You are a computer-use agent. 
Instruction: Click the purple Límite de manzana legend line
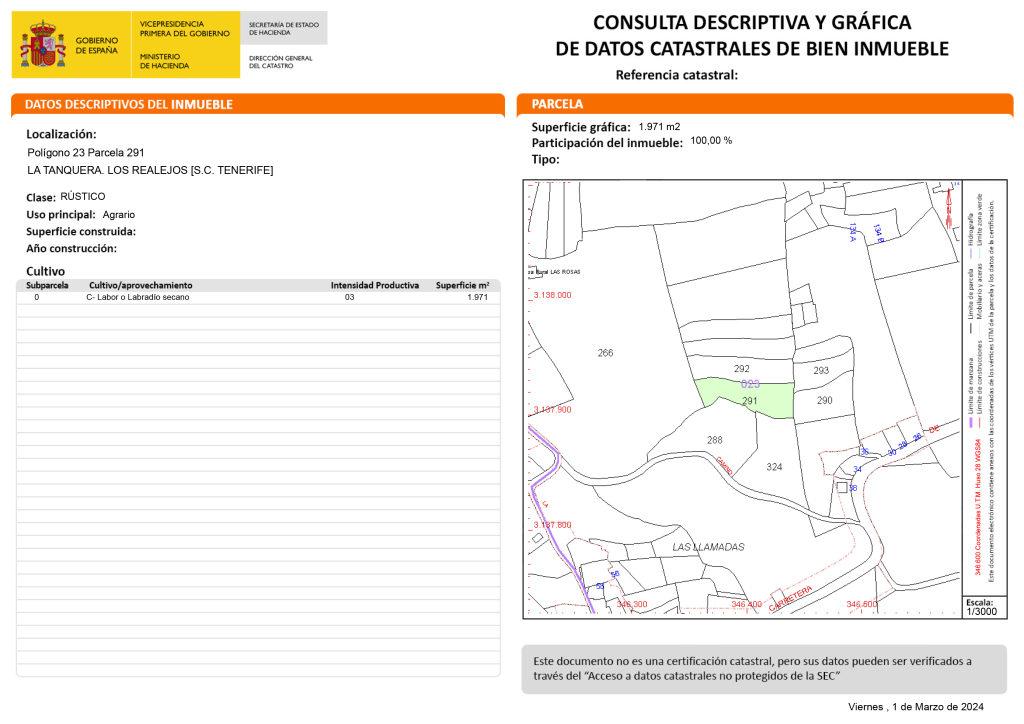click(970, 423)
